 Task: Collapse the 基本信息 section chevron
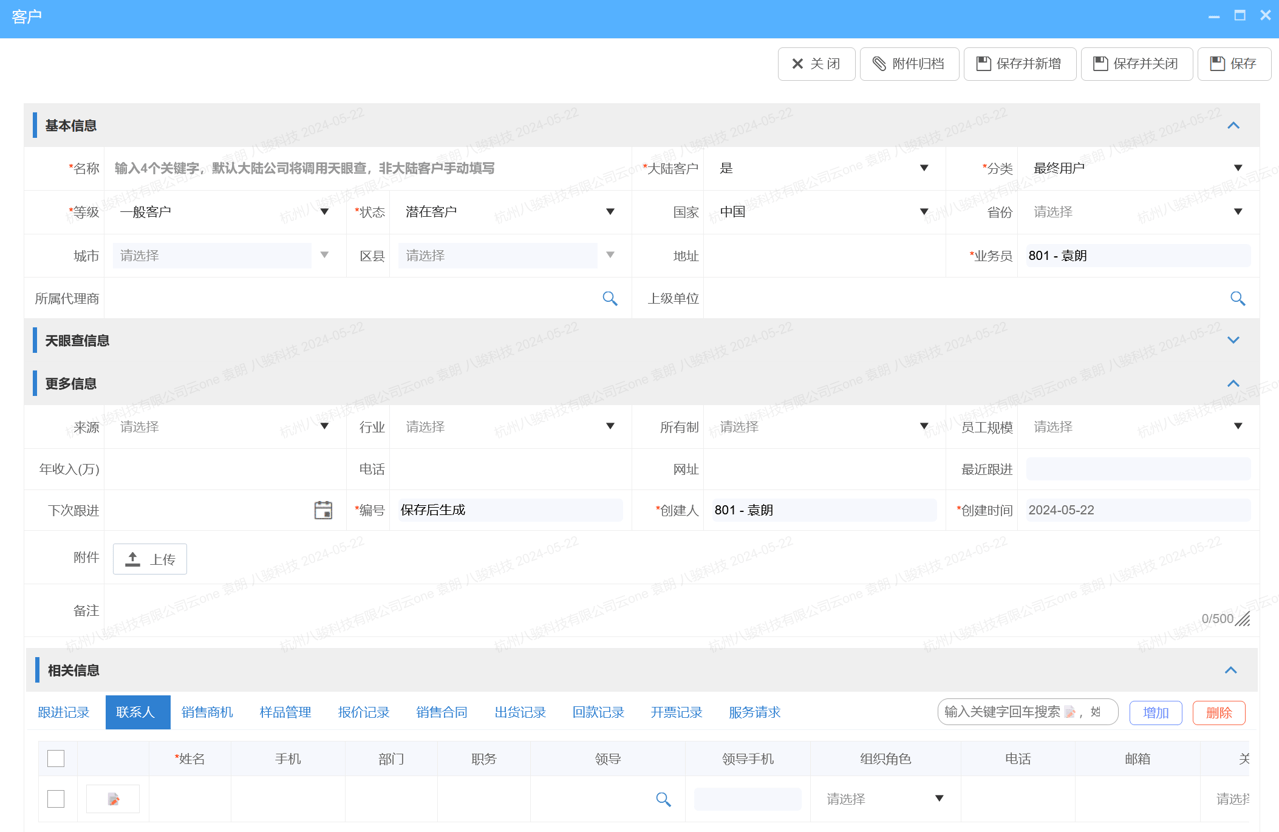coord(1233,125)
